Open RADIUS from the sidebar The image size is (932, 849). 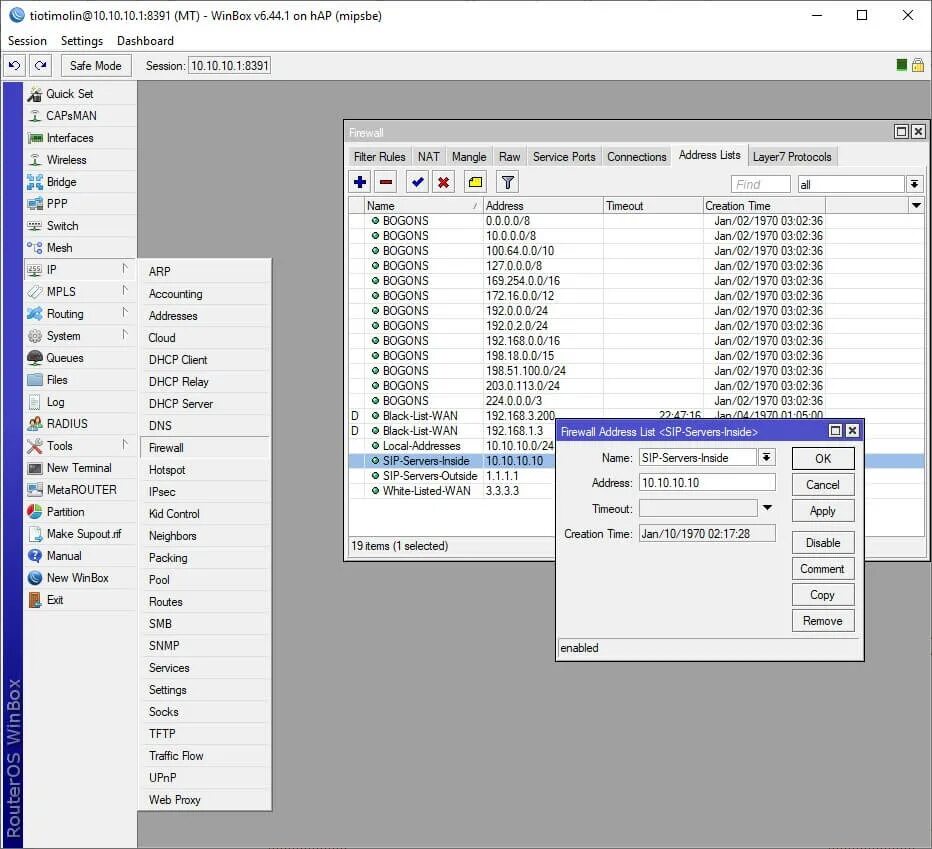point(80,424)
